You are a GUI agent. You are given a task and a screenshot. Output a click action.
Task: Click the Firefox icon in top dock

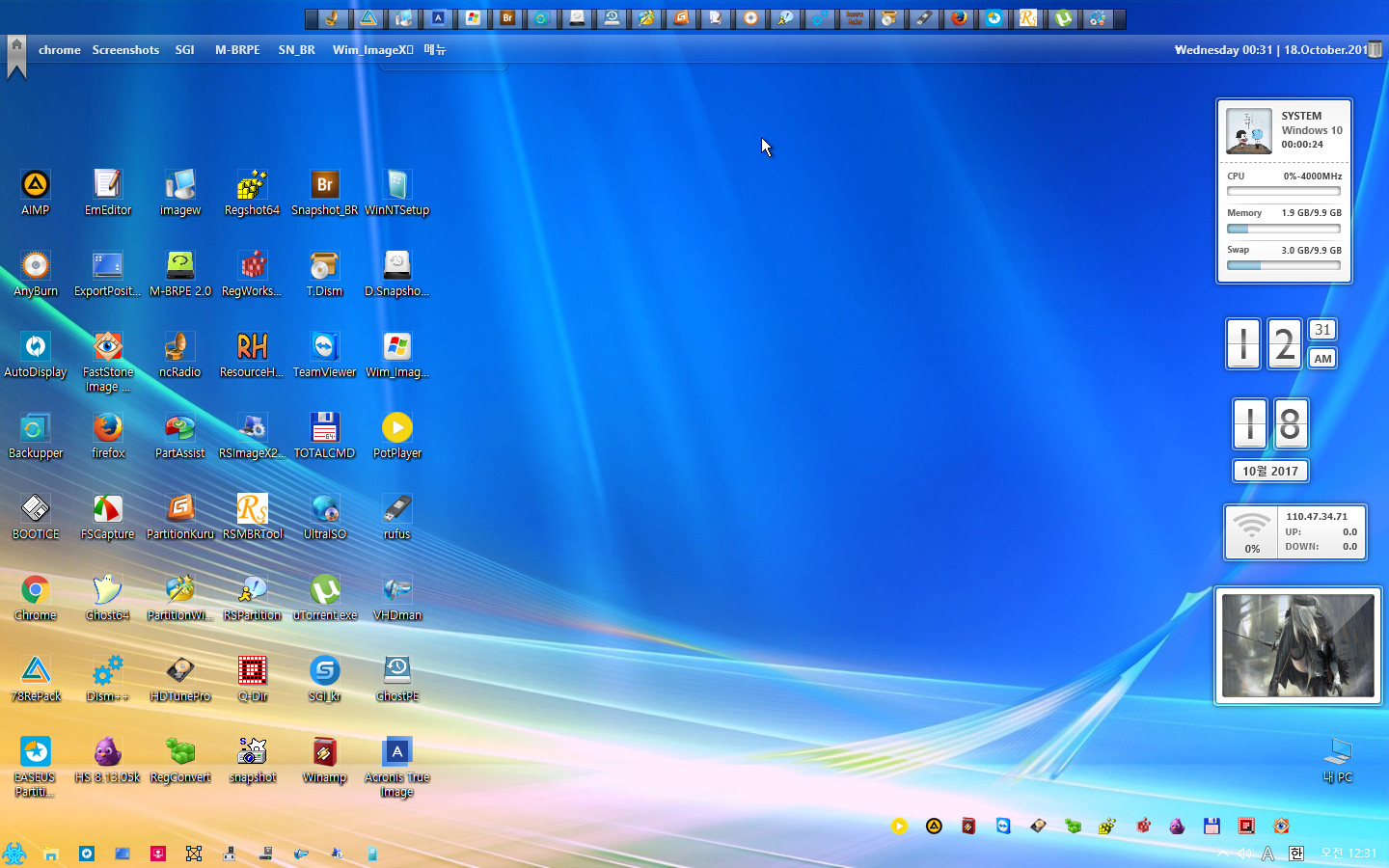point(959,18)
